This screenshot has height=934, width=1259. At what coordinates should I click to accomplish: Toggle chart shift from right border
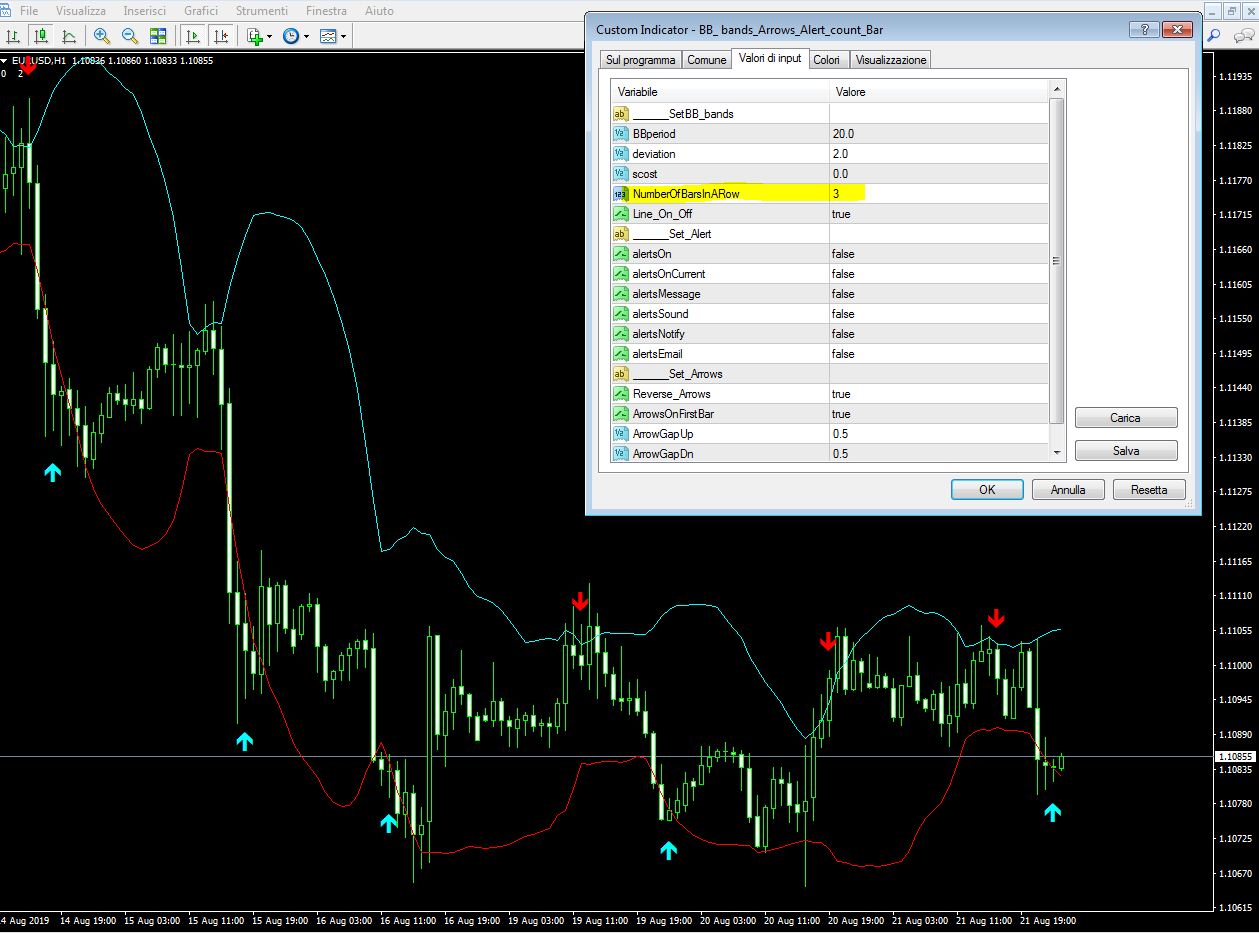point(220,36)
